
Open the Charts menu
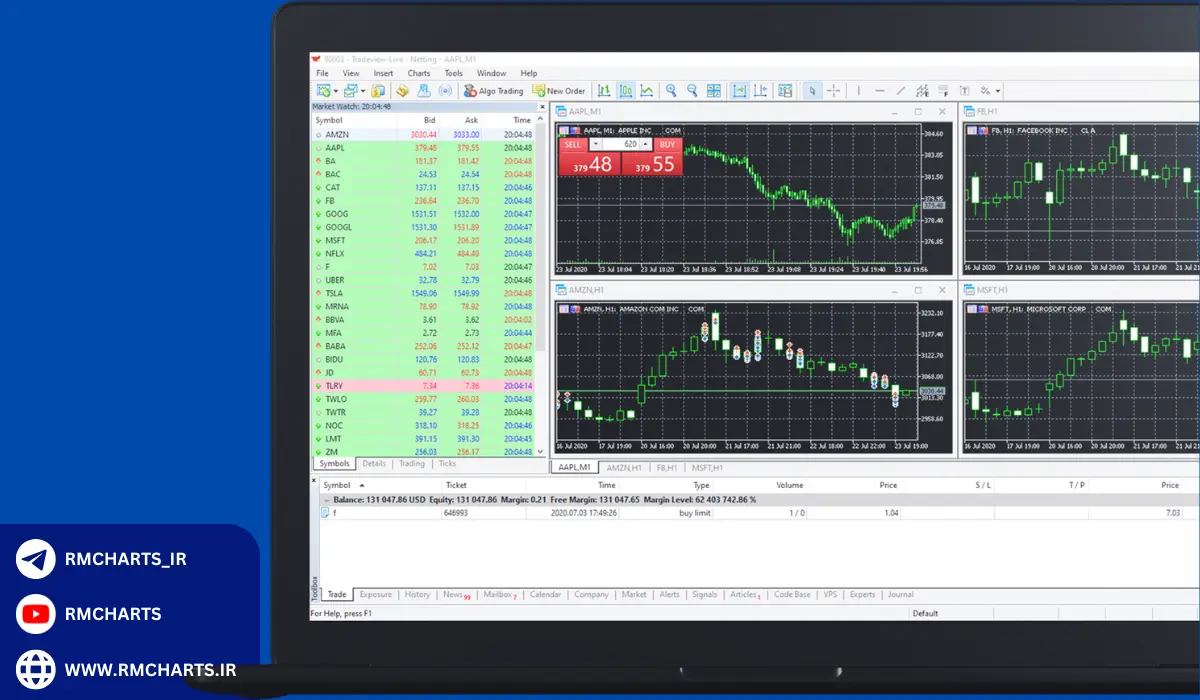[419, 73]
